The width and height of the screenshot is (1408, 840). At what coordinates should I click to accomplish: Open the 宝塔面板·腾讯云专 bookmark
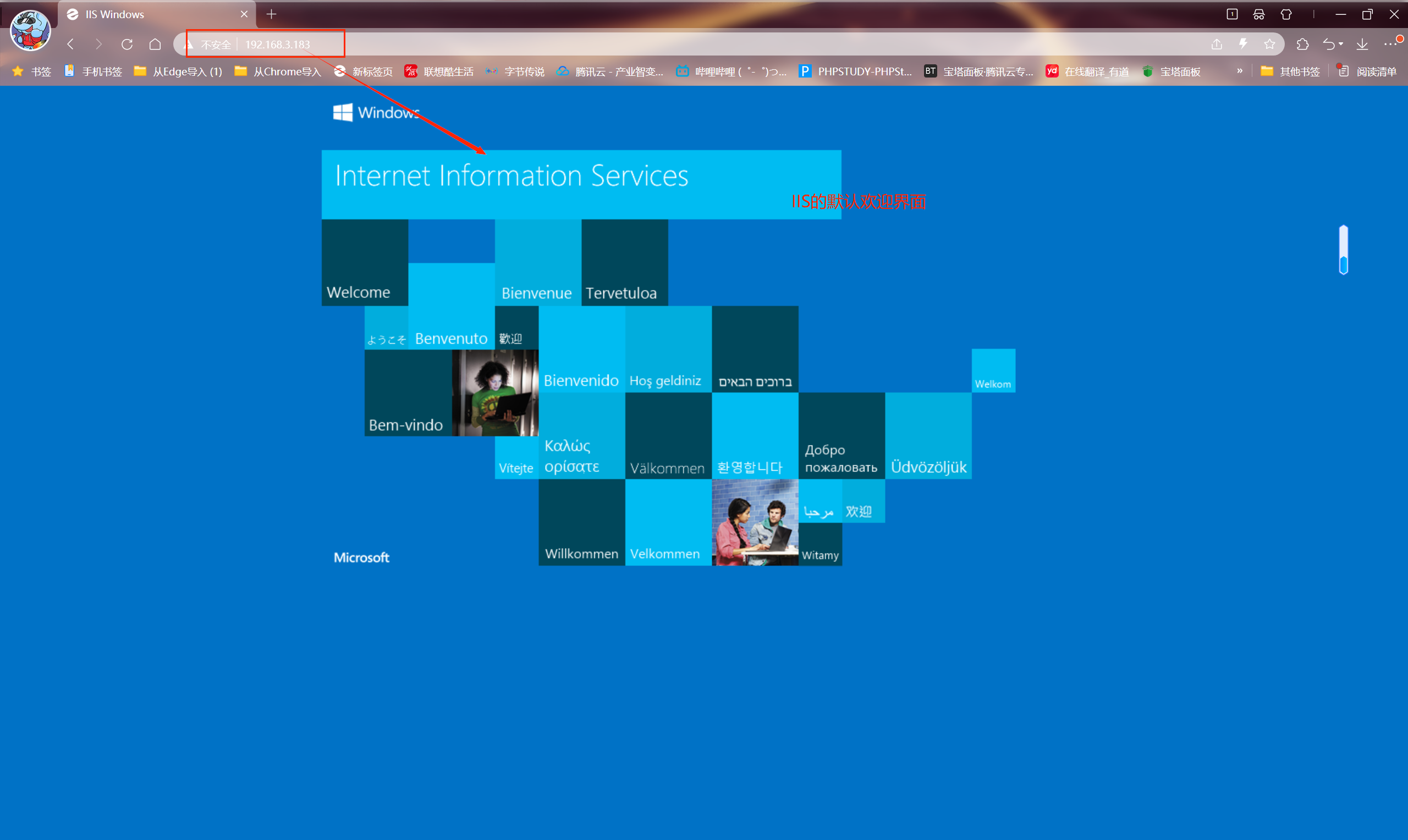(x=978, y=71)
